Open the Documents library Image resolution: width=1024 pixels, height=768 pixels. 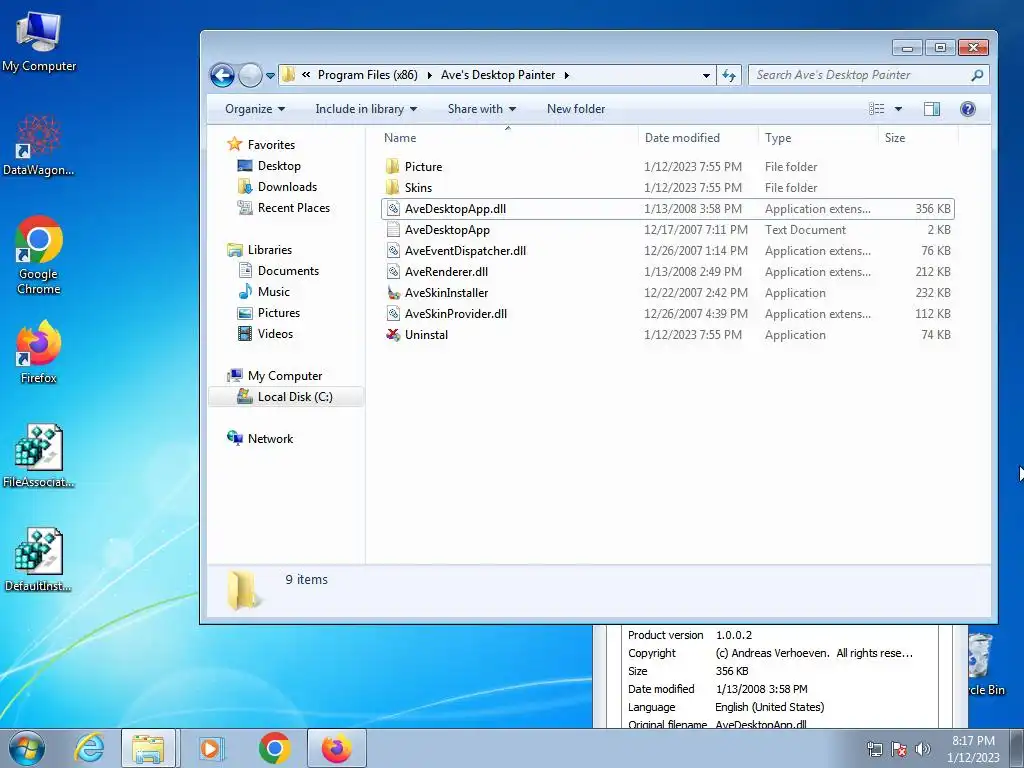288,270
